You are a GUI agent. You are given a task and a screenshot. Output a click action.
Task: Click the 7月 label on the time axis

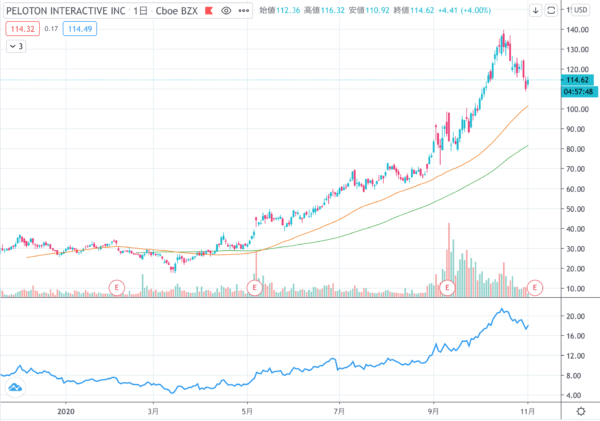(339, 411)
